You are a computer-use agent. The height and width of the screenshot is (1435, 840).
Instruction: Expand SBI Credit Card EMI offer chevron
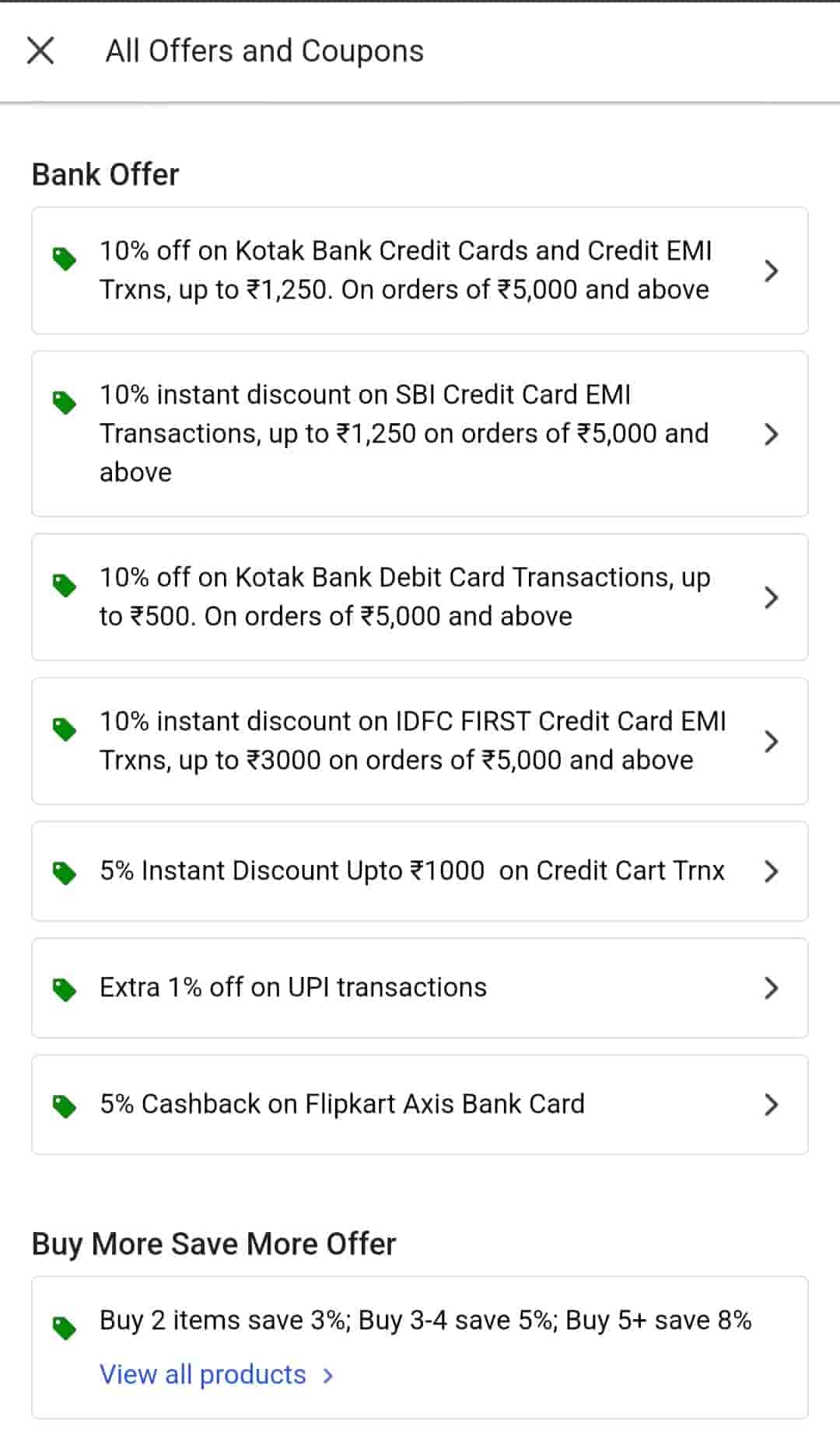pos(771,434)
